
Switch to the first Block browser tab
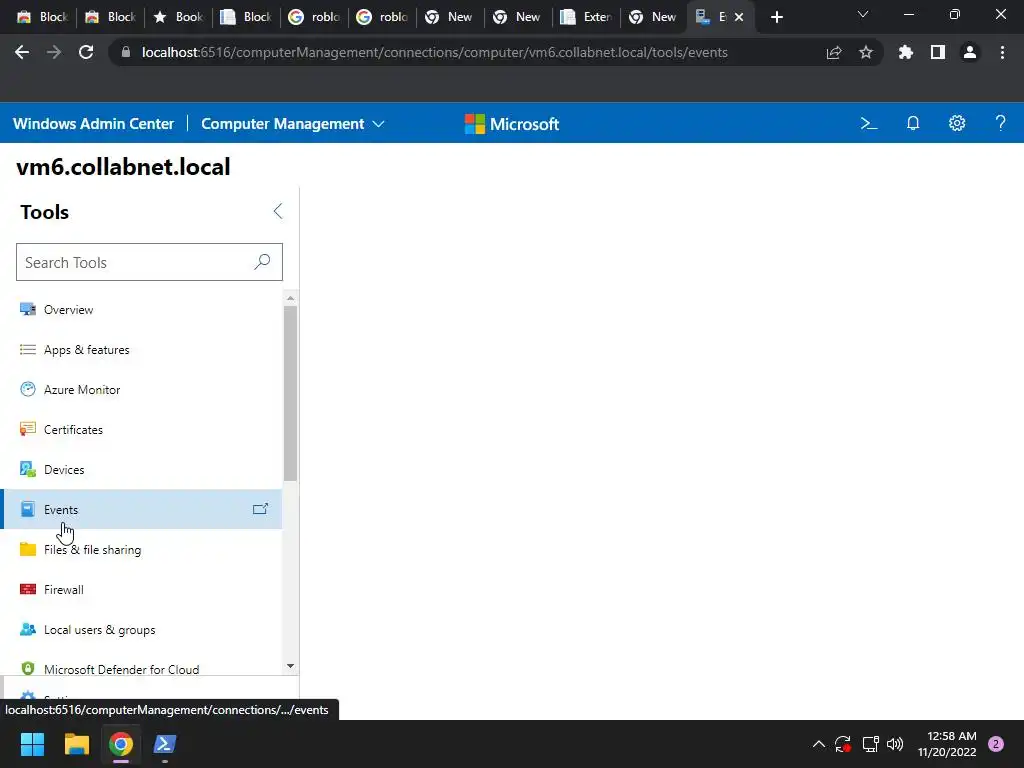(x=42, y=17)
